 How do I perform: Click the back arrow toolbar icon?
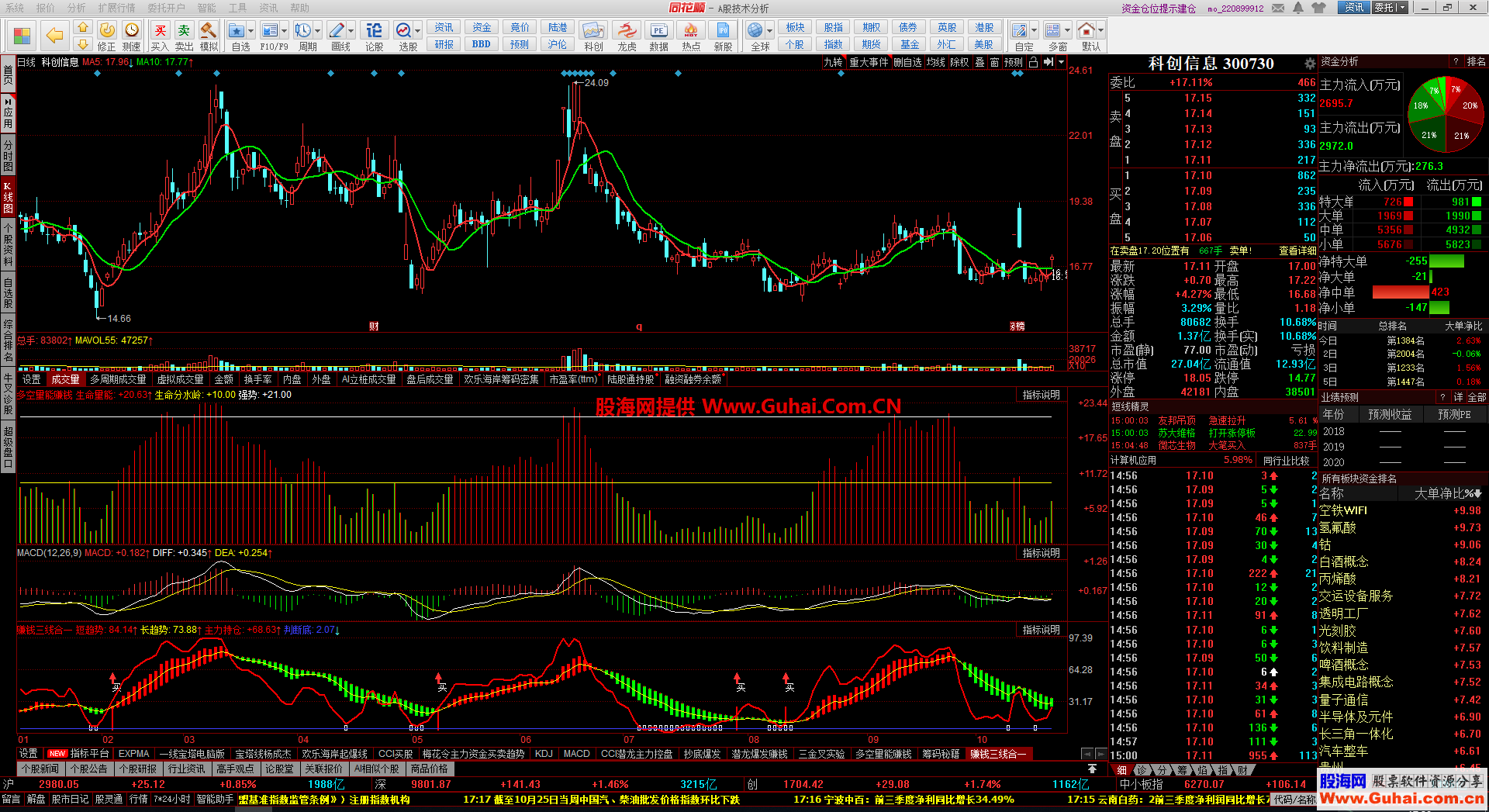click(54, 35)
